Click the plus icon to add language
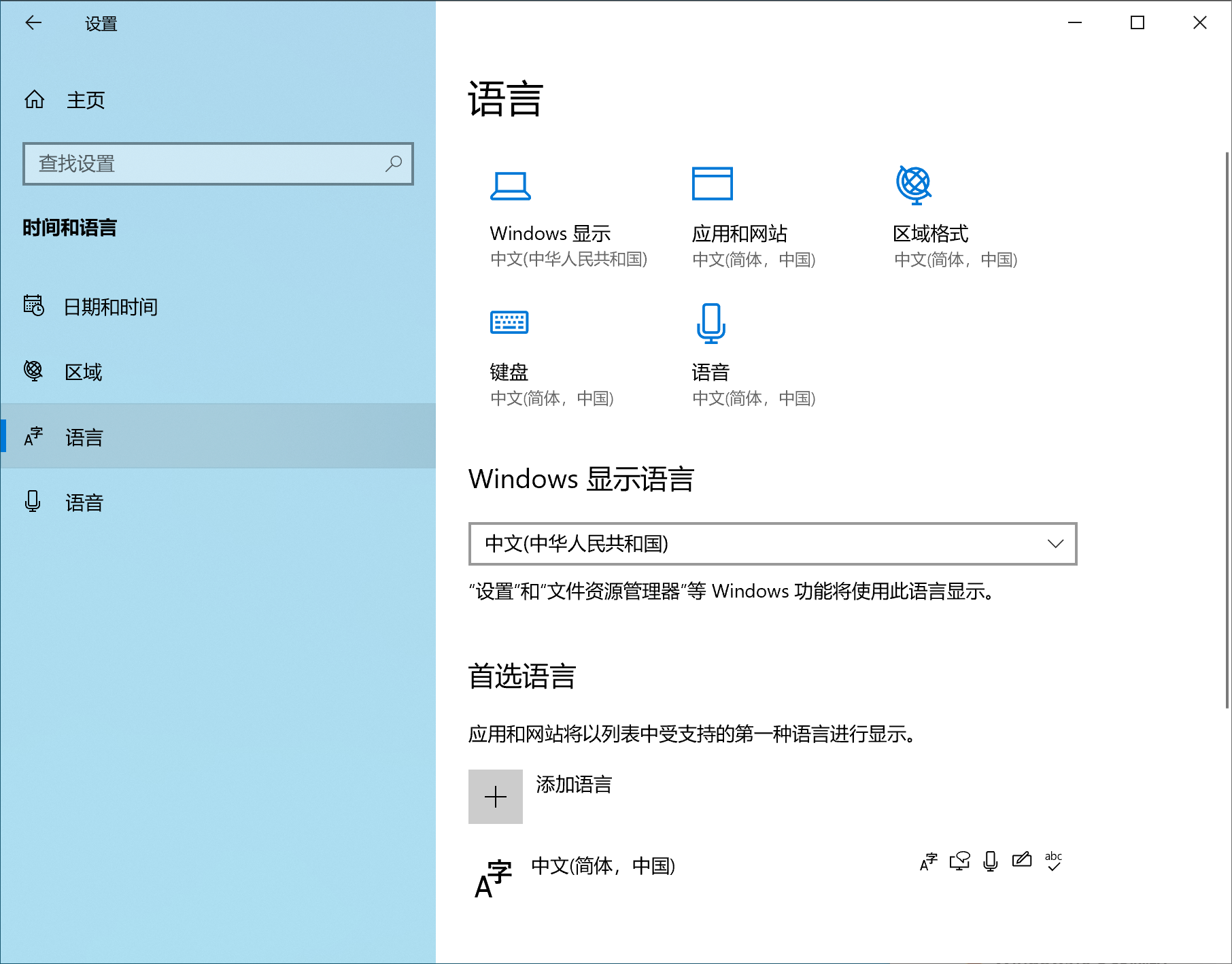Viewport: 1232px width, 964px height. click(x=496, y=796)
